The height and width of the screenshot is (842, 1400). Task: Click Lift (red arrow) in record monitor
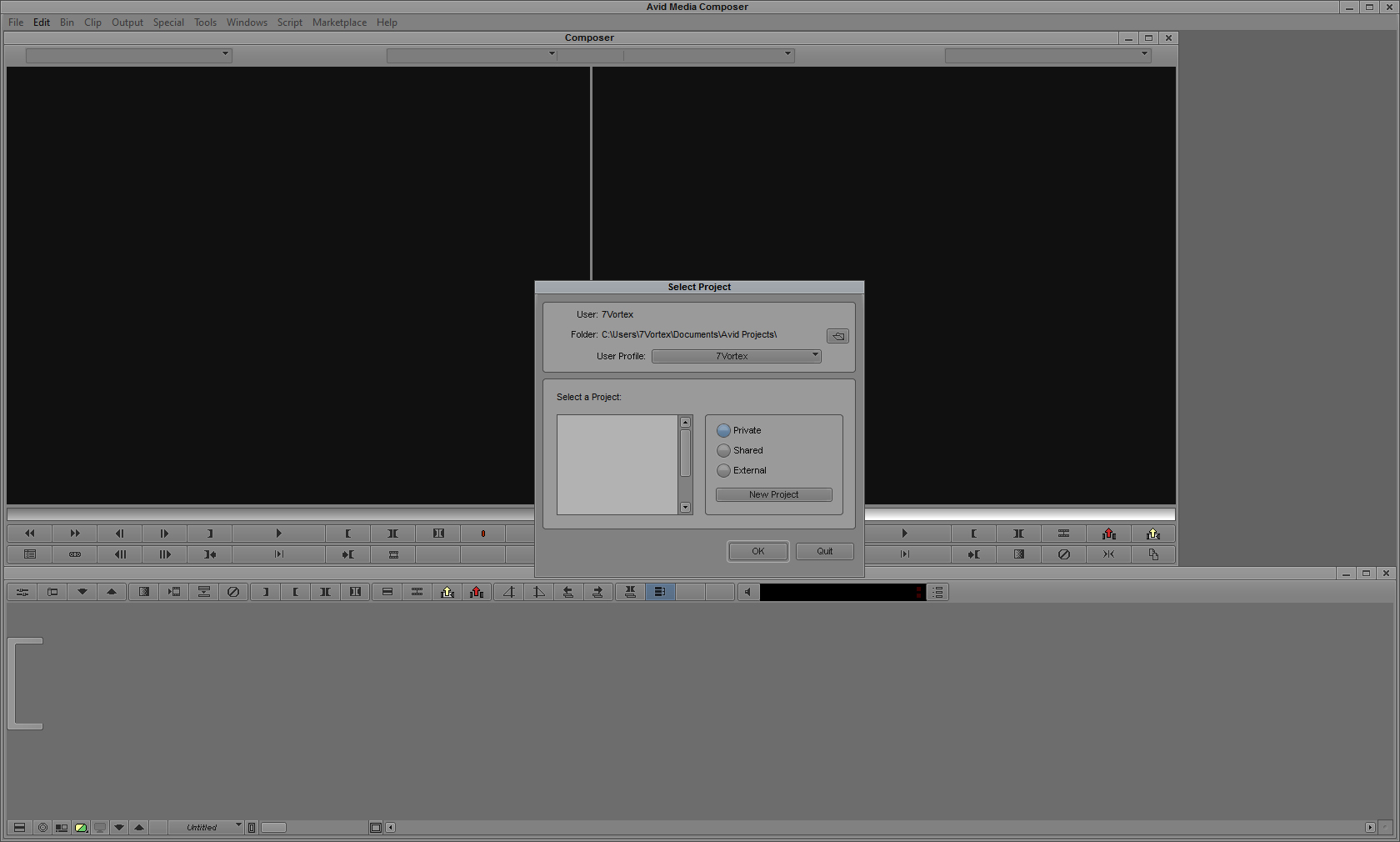pyautogui.click(x=1109, y=534)
